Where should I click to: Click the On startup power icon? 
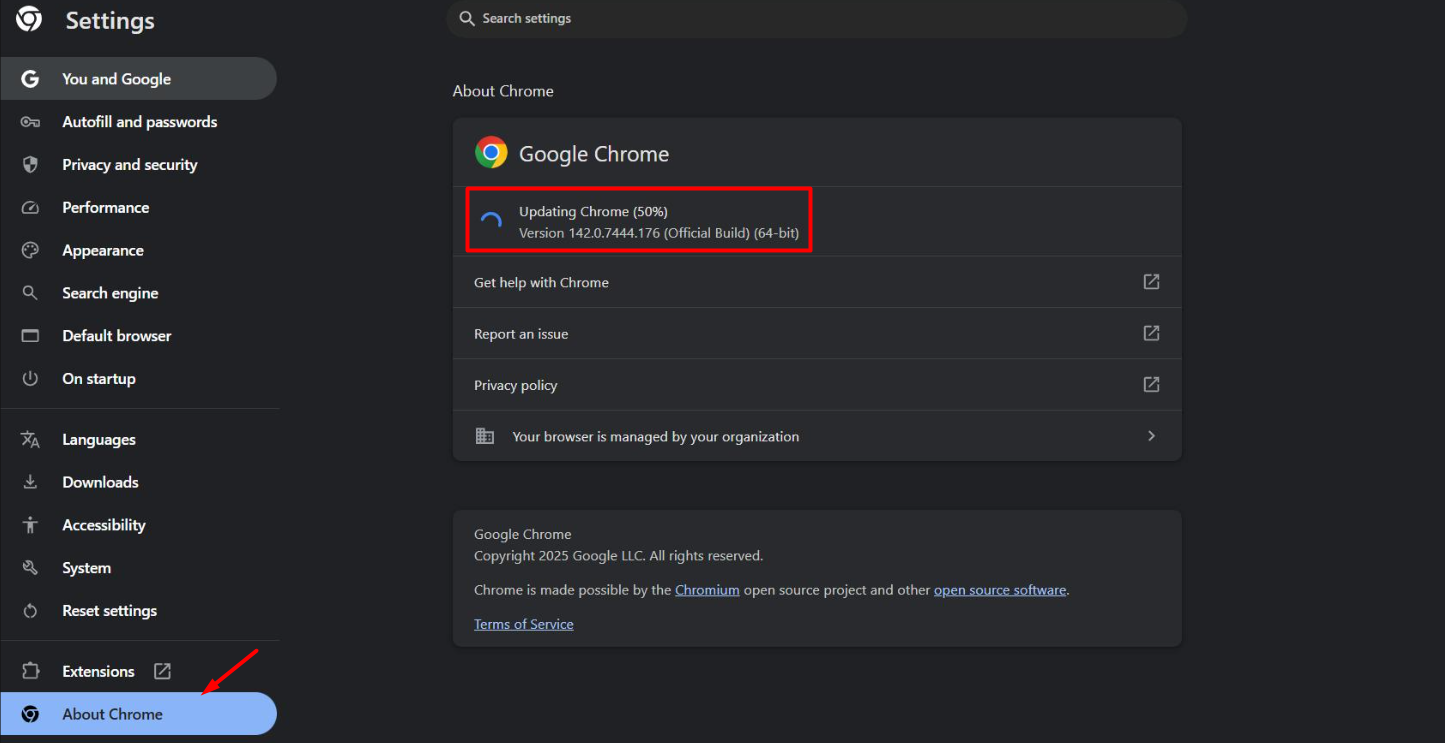[x=30, y=379]
